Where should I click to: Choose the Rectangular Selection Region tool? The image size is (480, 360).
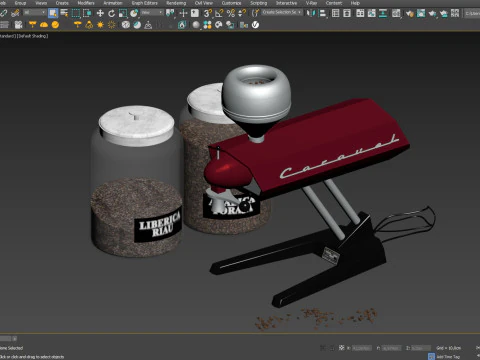pyautogui.click(x=76, y=13)
